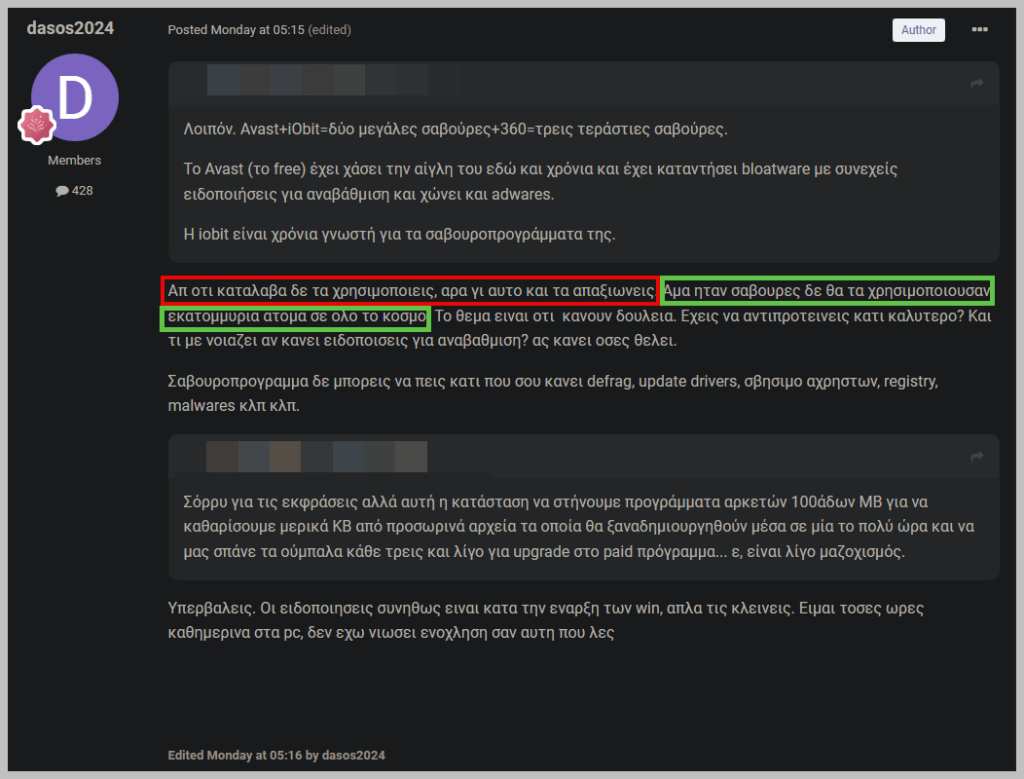
Task: Click the first quote text about Avast+iObit
Action: [x=456, y=129]
